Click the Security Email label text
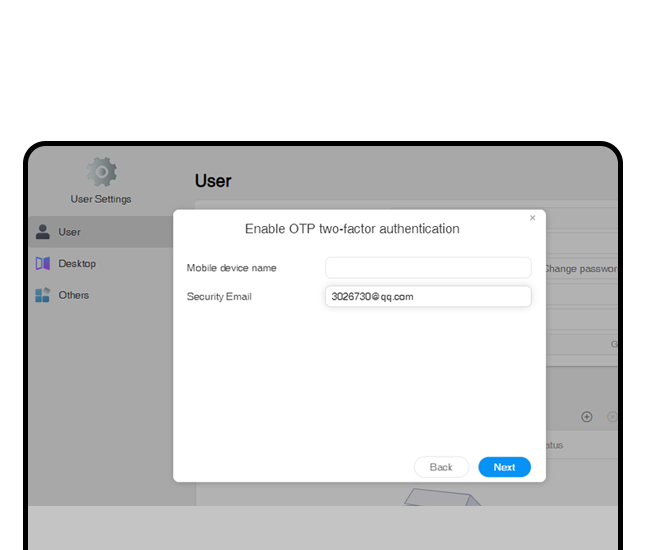Viewport: 648px width, 550px height. [x=219, y=297]
